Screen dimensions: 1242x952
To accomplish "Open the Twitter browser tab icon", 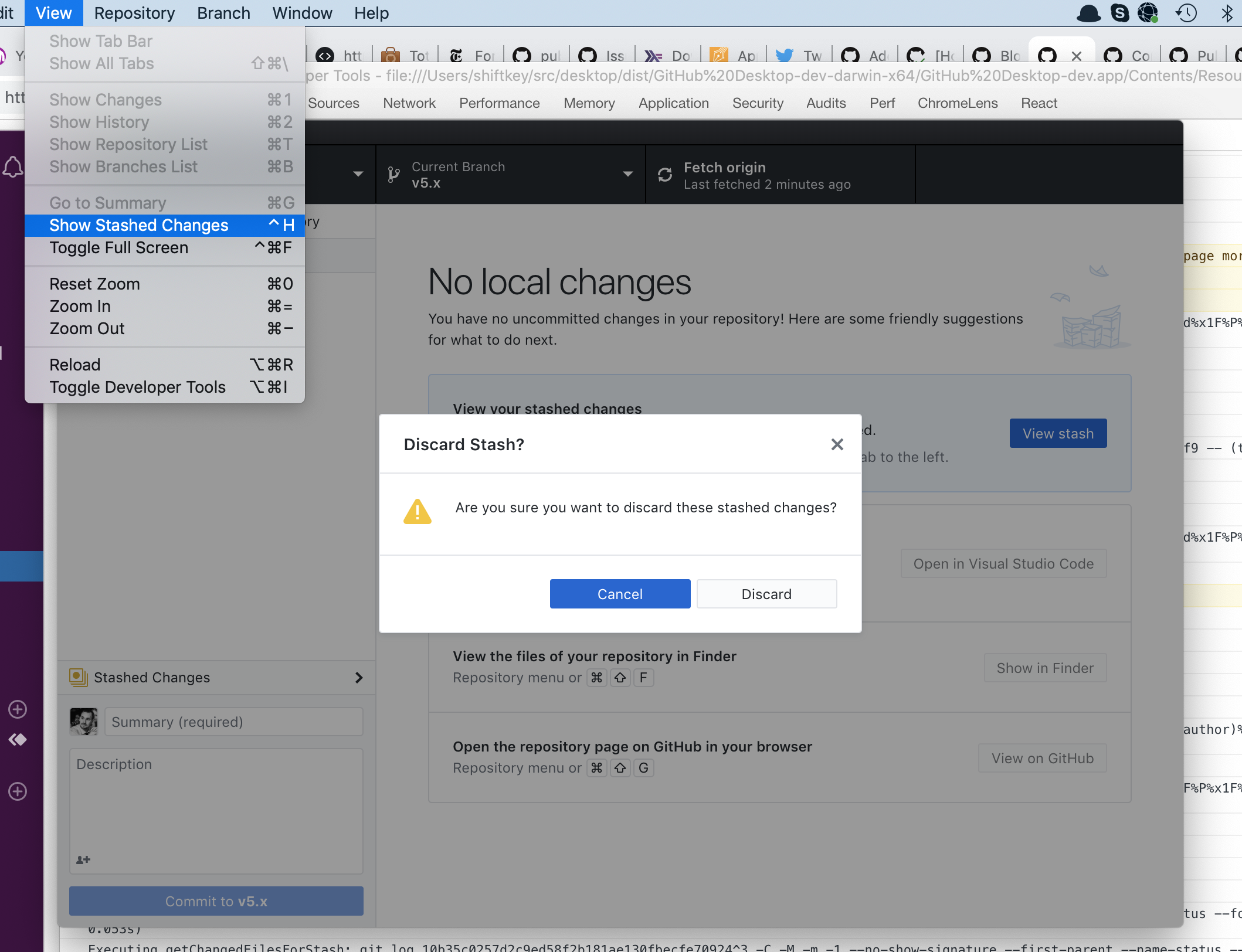I will (x=784, y=55).
